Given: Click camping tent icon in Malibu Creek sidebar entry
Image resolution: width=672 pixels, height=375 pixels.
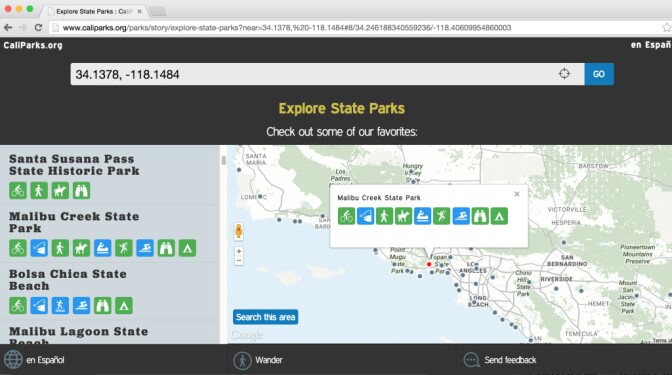Looking at the screenshot, I should pyautogui.click(x=187, y=248).
